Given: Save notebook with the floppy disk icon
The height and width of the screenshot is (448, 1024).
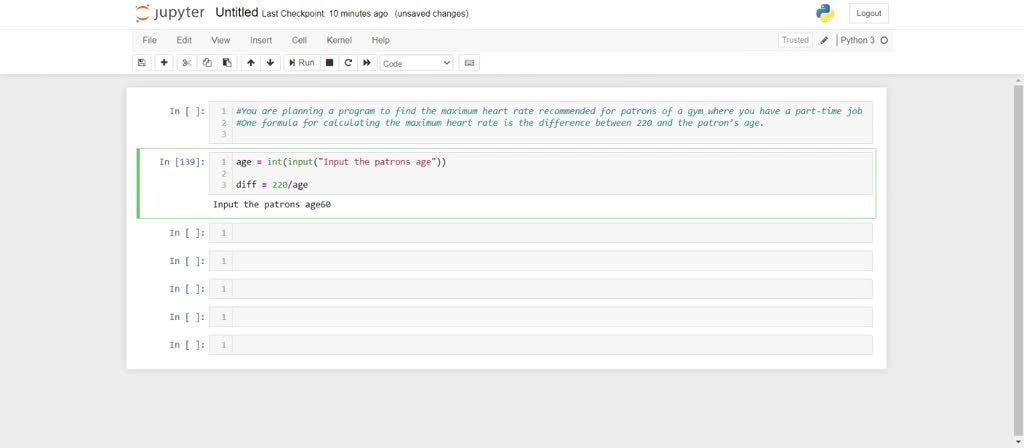Looking at the screenshot, I should point(142,63).
